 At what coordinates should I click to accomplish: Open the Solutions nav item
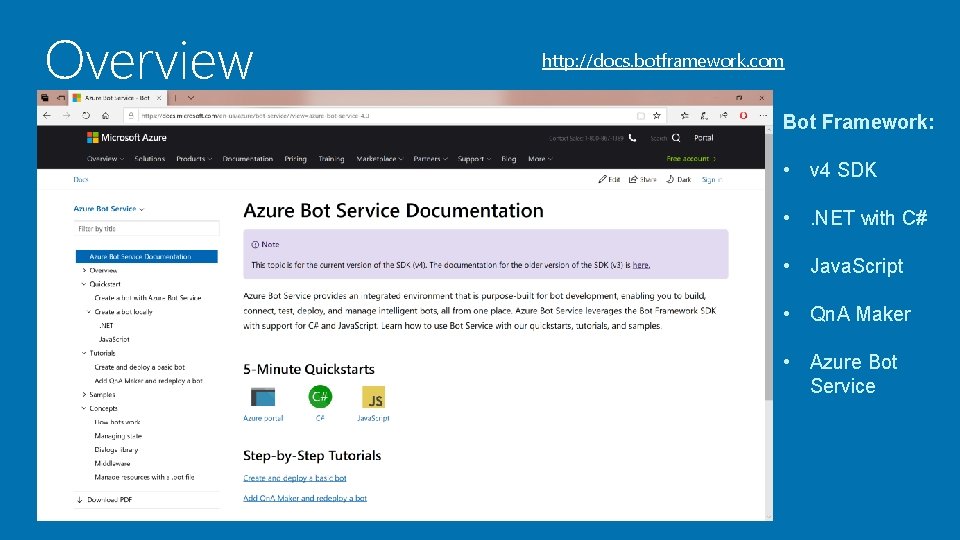point(149,159)
